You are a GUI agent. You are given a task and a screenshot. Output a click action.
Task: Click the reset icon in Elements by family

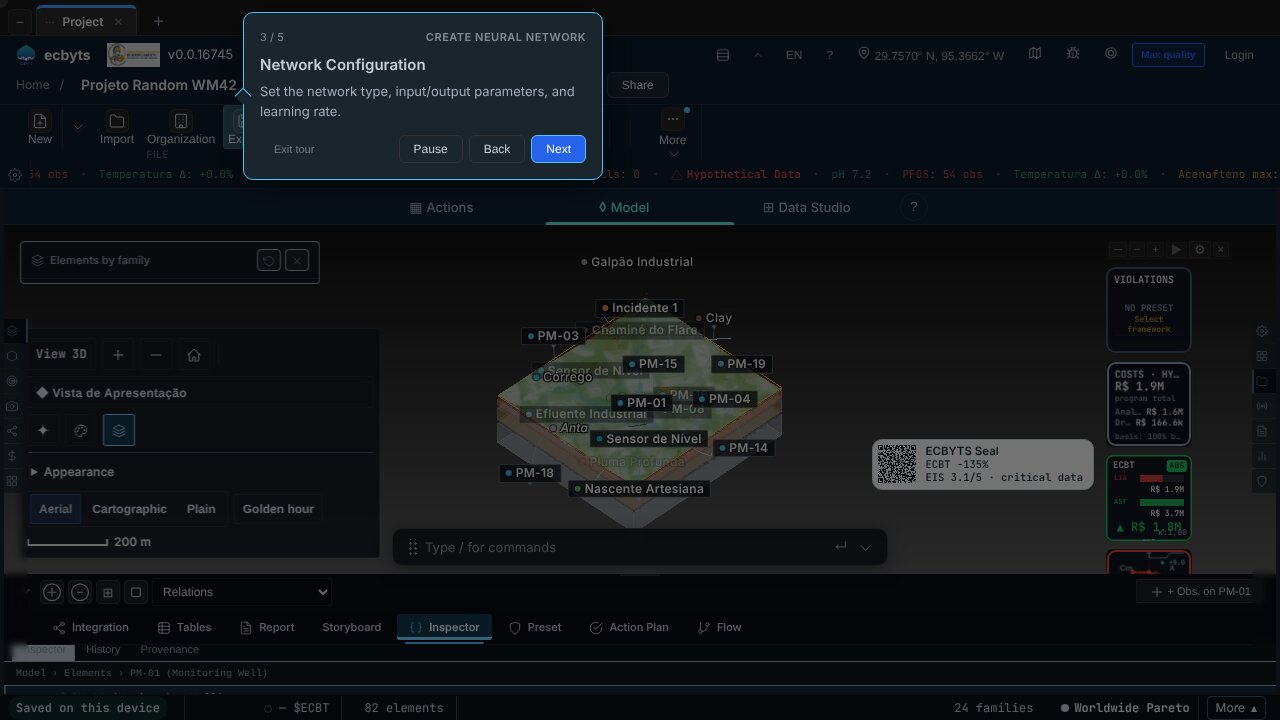pyautogui.click(x=268, y=260)
